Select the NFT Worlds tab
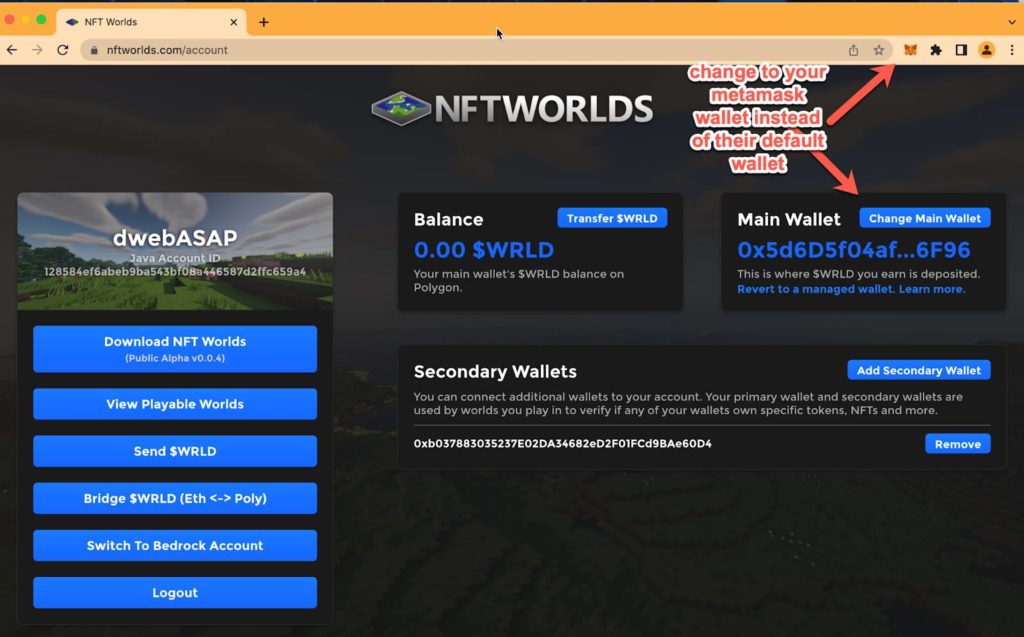This screenshot has height=637, width=1024. [151, 22]
